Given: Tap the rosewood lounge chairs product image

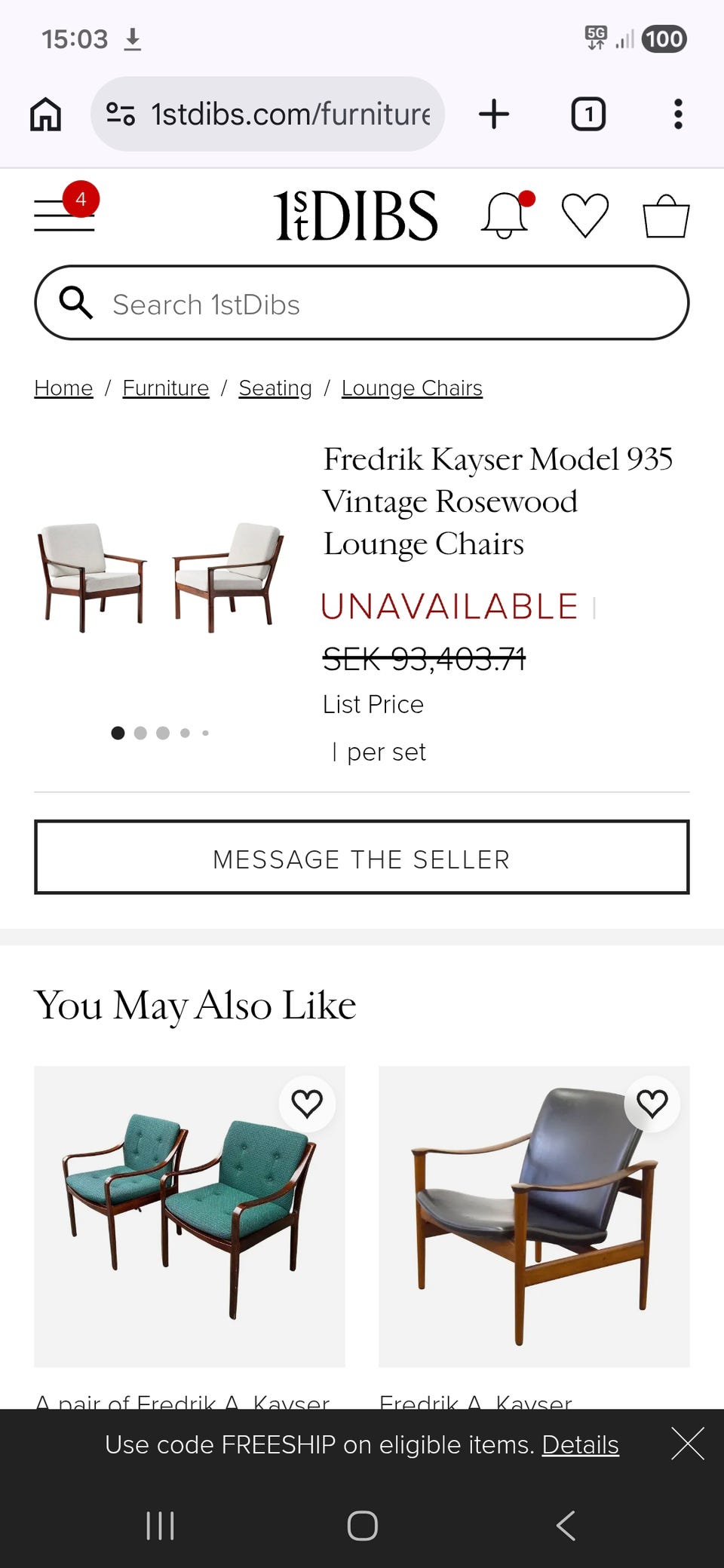Looking at the screenshot, I should [x=161, y=577].
